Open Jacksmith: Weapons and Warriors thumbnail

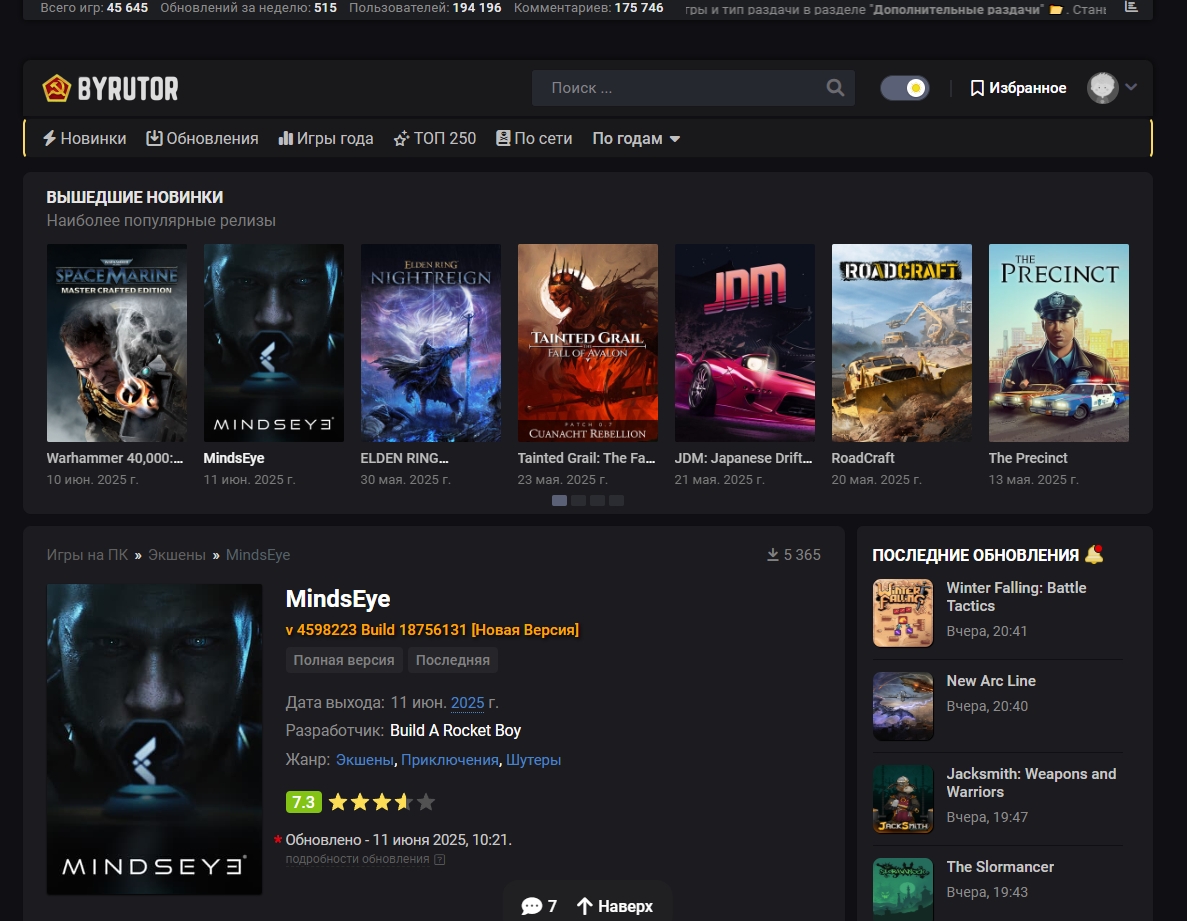tap(903, 799)
